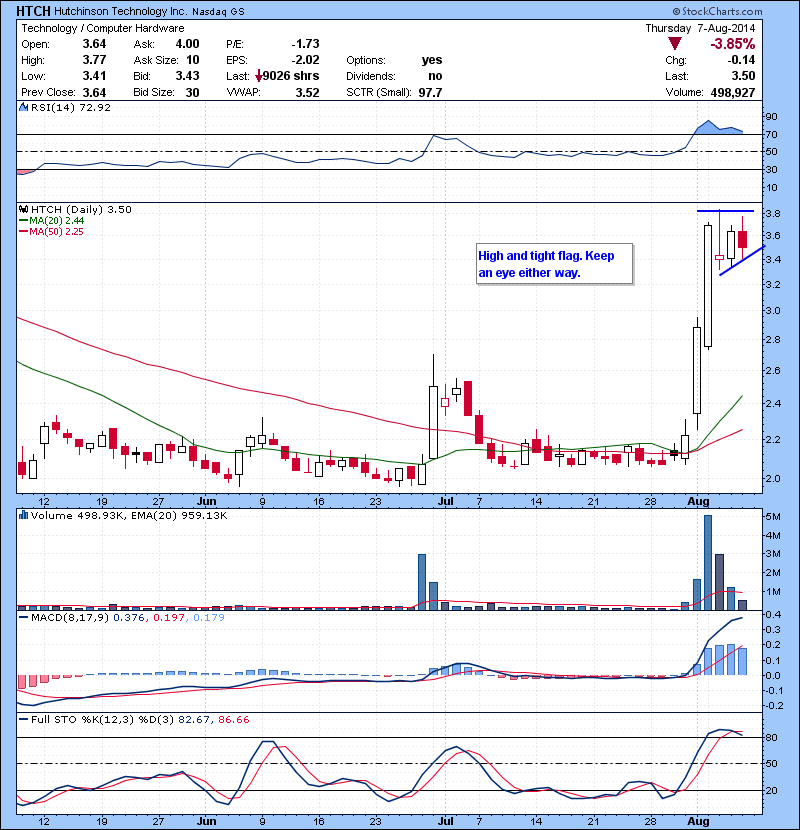Click the Technology / Computer Hardware sector text
Viewport: 800px width, 830px height.
pyautogui.click(x=103, y=29)
